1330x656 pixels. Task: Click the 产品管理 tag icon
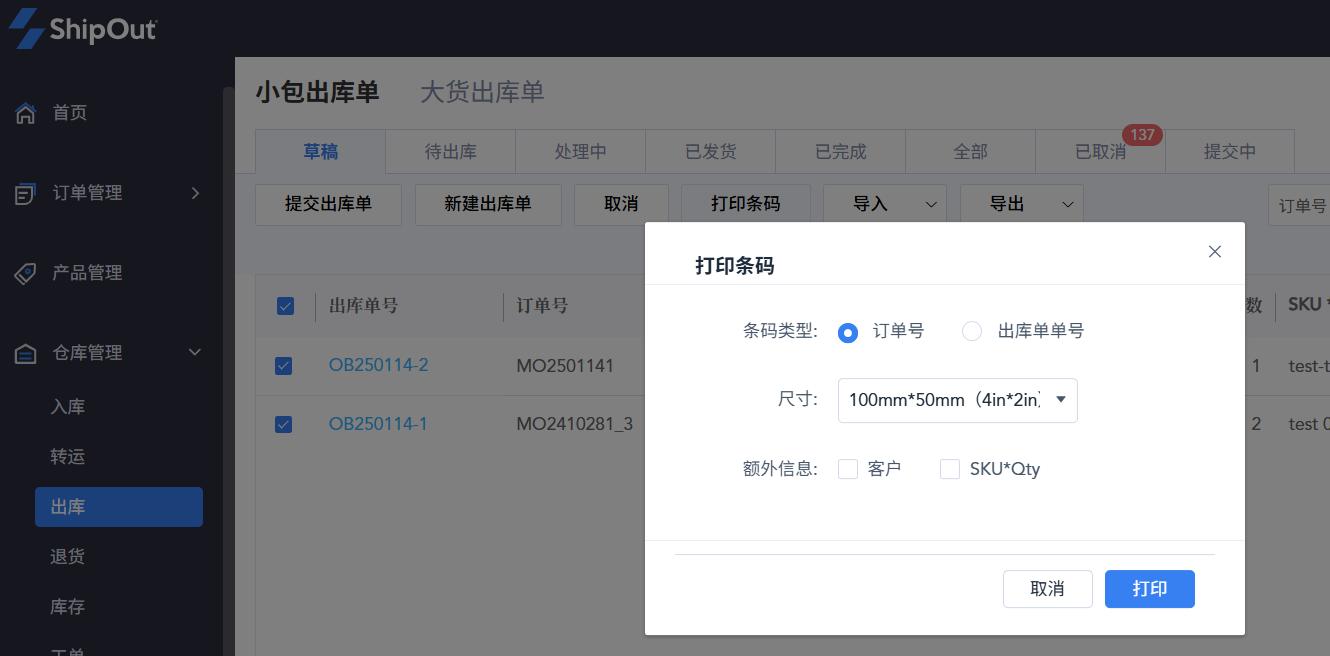pyautogui.click(x=26, y=273)
